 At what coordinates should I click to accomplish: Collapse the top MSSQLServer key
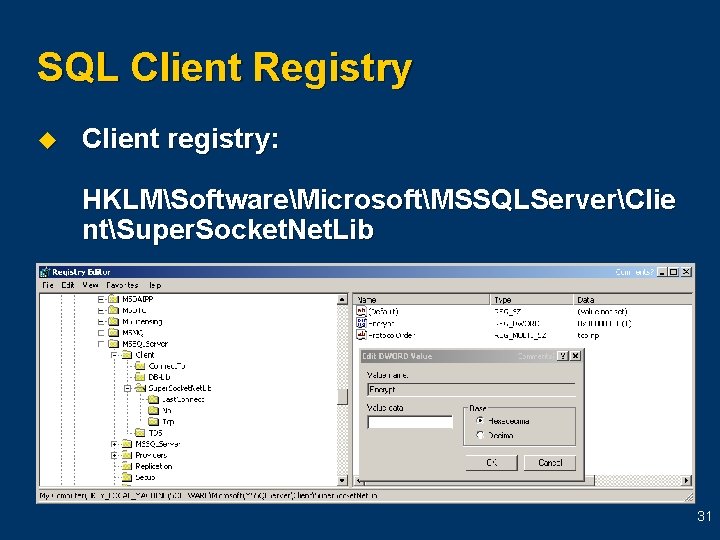click(x=101, y=343)
